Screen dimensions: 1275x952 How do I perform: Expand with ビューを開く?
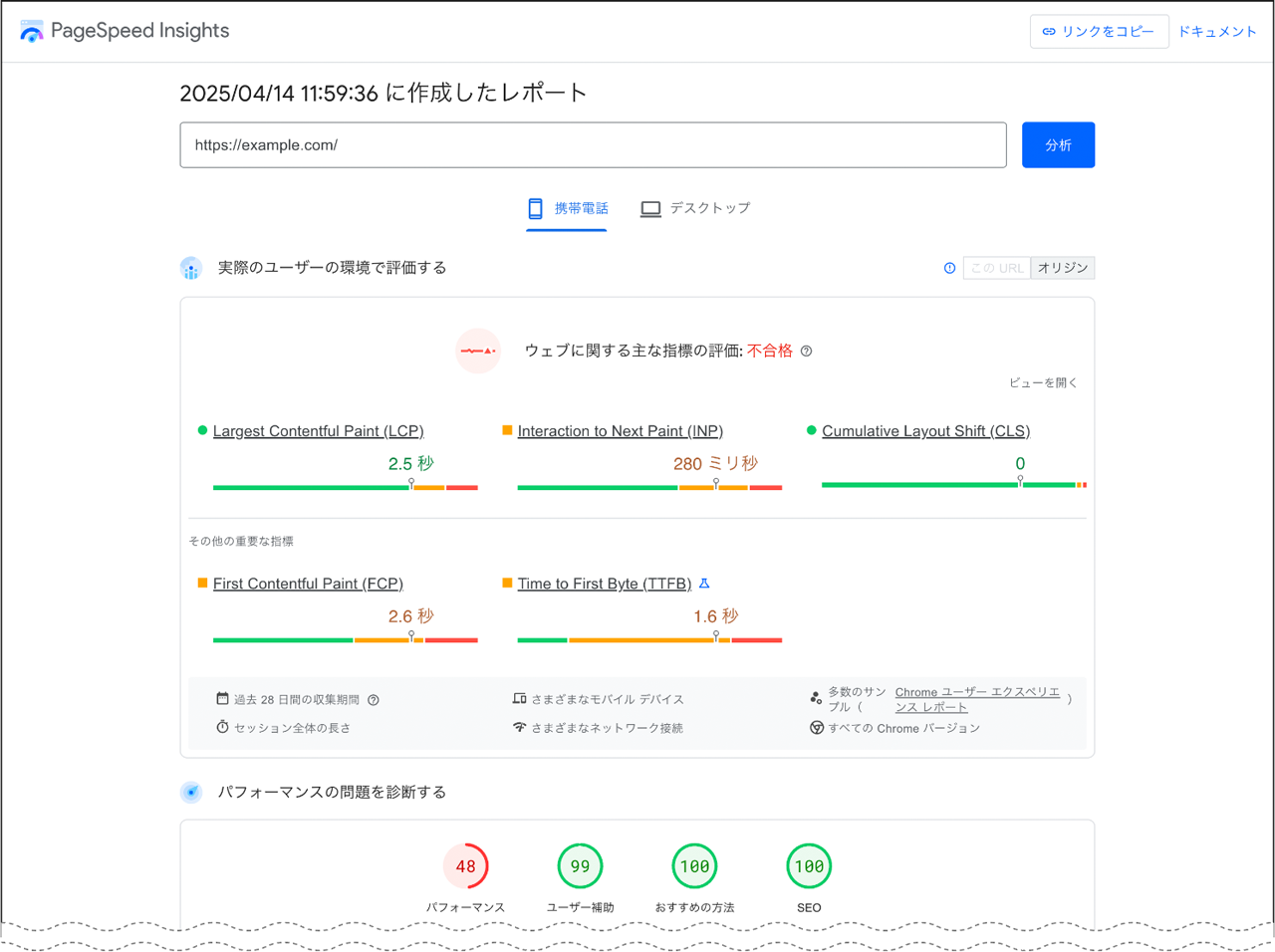[1043, 382]
